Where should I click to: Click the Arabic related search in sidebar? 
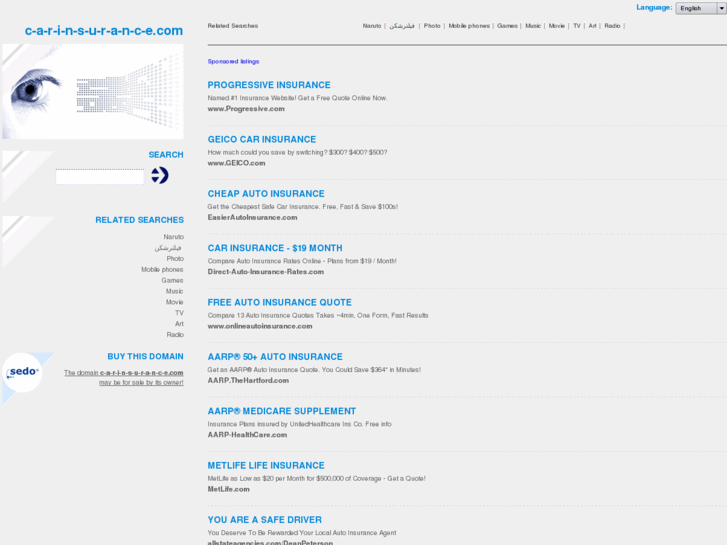point(168,248)
